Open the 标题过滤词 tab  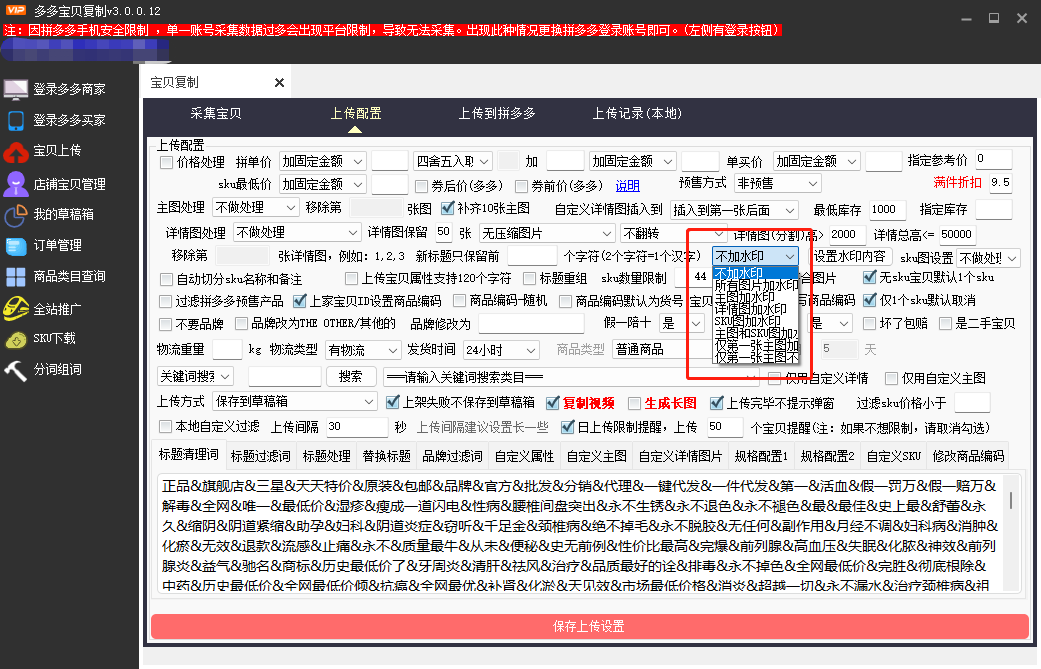pos(260,456)
